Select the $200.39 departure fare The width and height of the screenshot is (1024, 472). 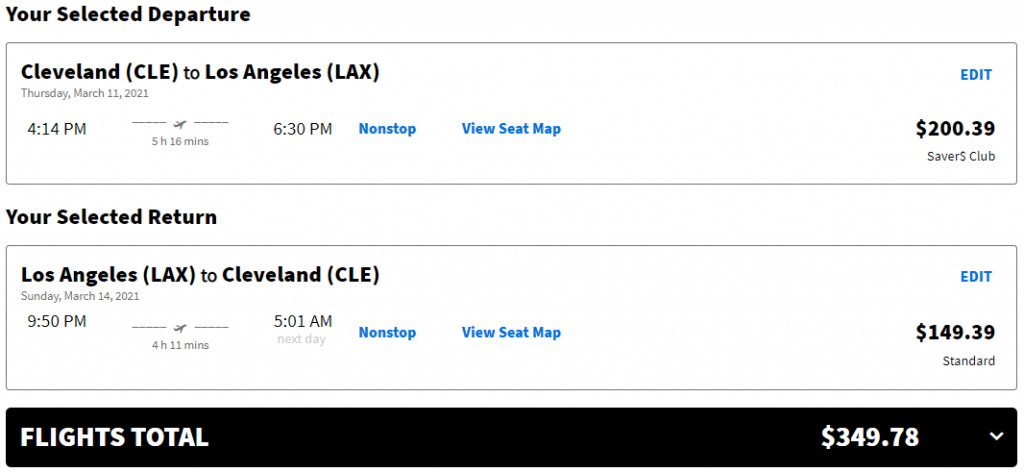(x=955, y=129)
